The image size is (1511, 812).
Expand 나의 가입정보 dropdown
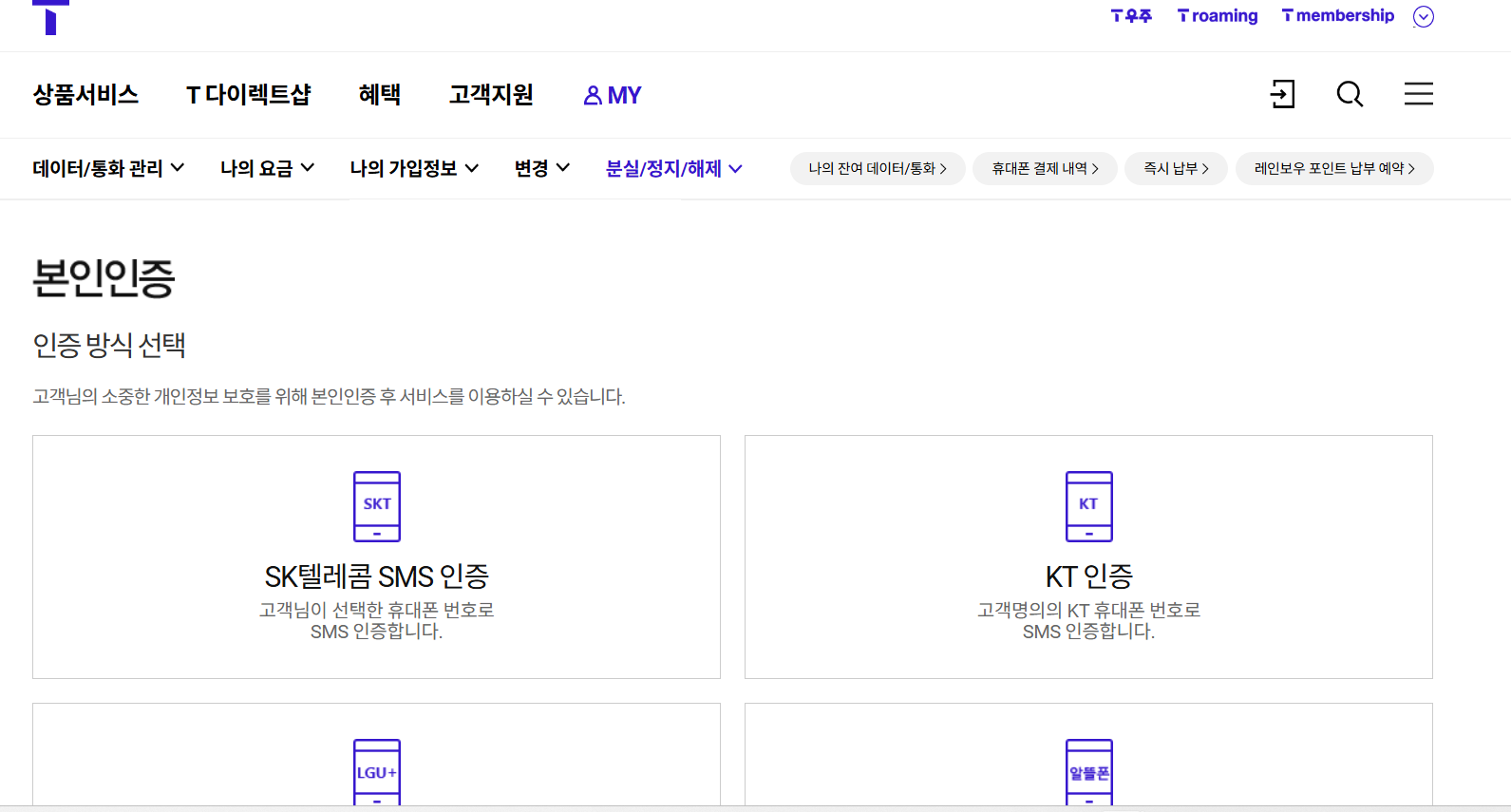click(x=414, y=169)
